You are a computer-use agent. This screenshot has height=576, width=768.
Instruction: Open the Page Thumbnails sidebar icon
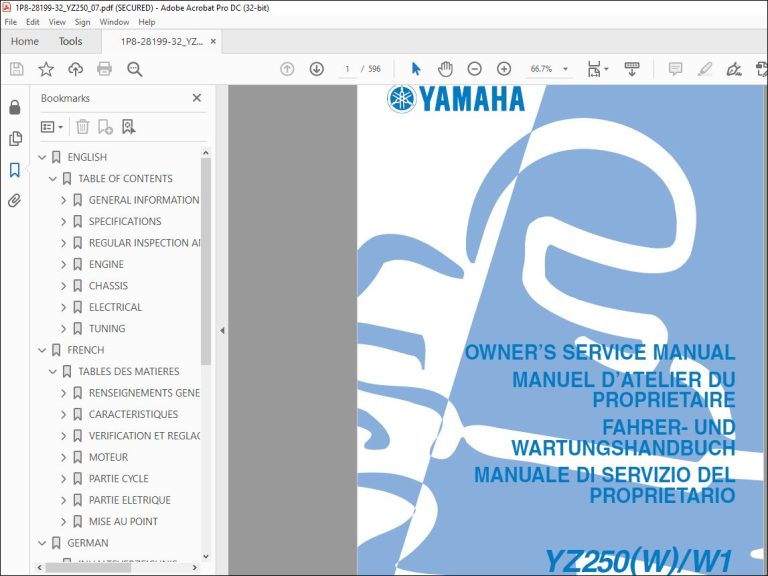coord(15,139)
